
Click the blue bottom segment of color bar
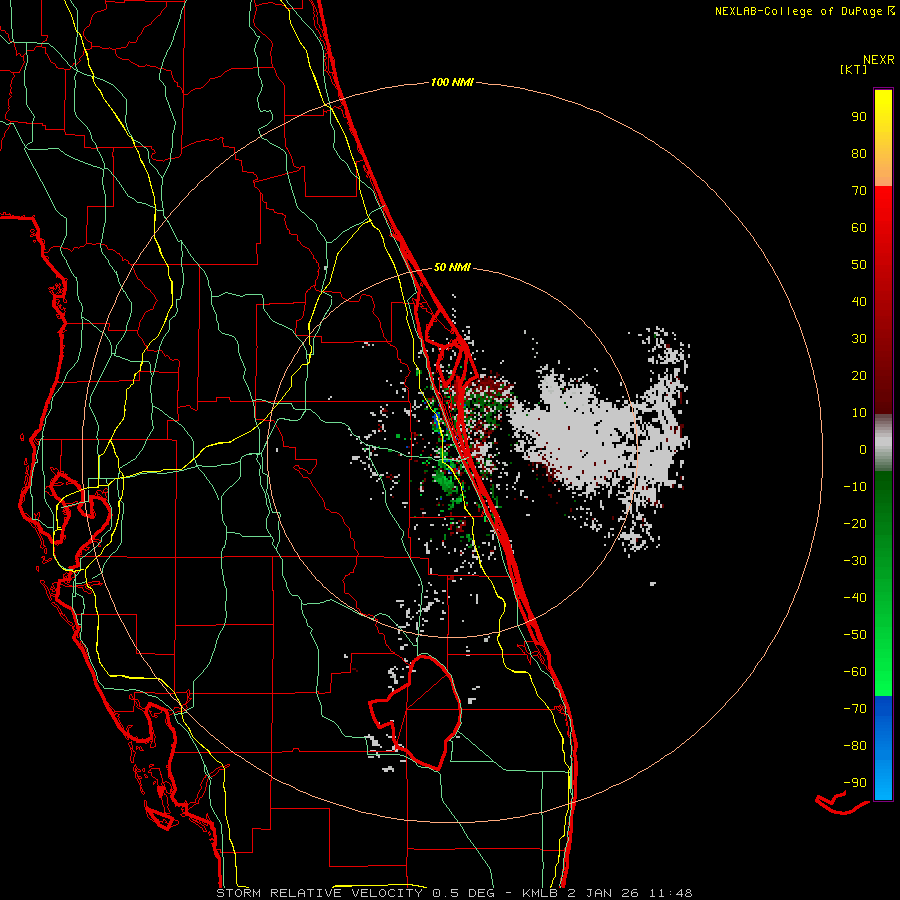883,748
